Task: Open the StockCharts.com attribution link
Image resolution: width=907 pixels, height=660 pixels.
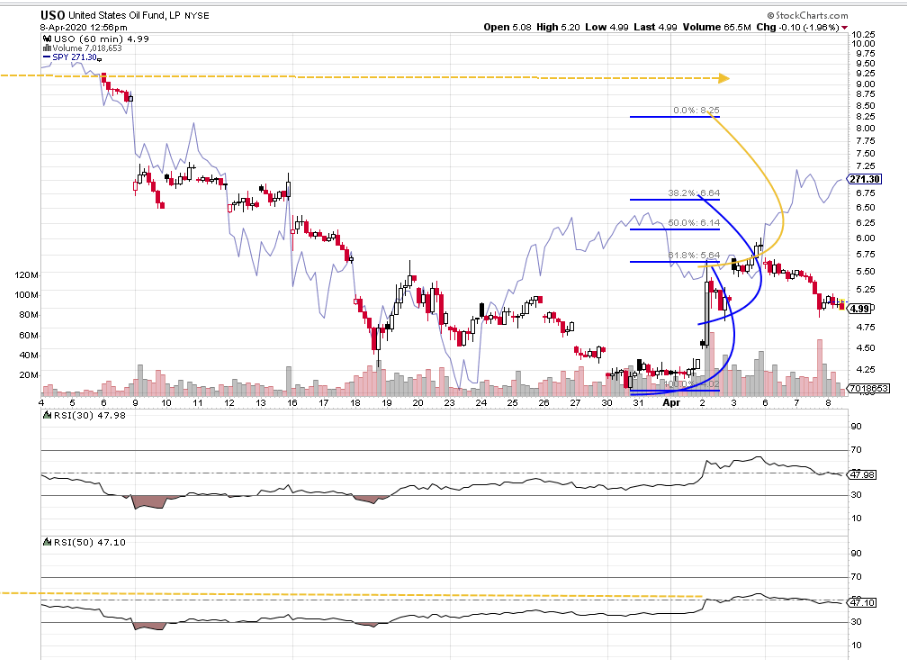Action: 808,16
